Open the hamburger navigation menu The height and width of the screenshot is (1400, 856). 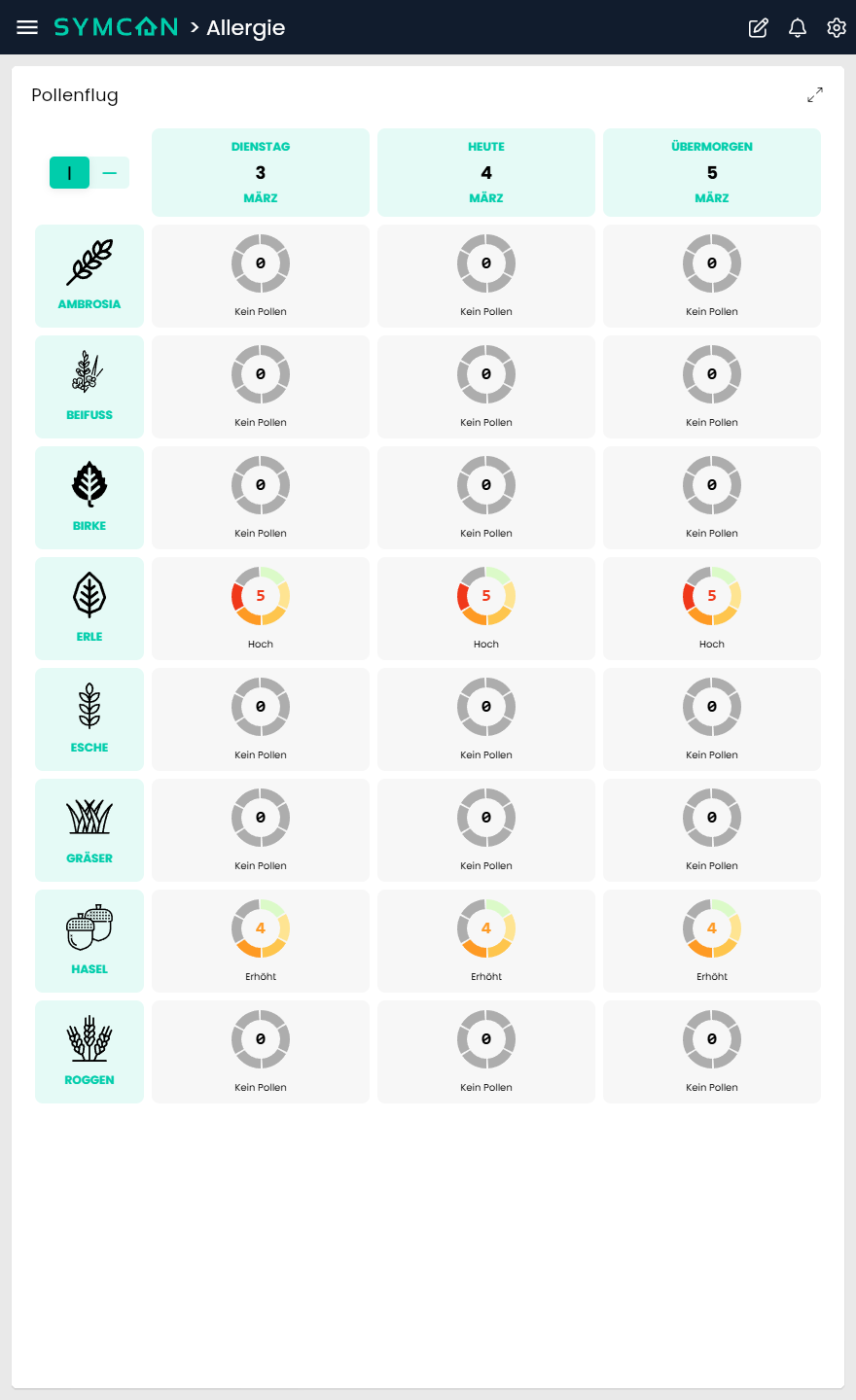[x=27, y=27]
